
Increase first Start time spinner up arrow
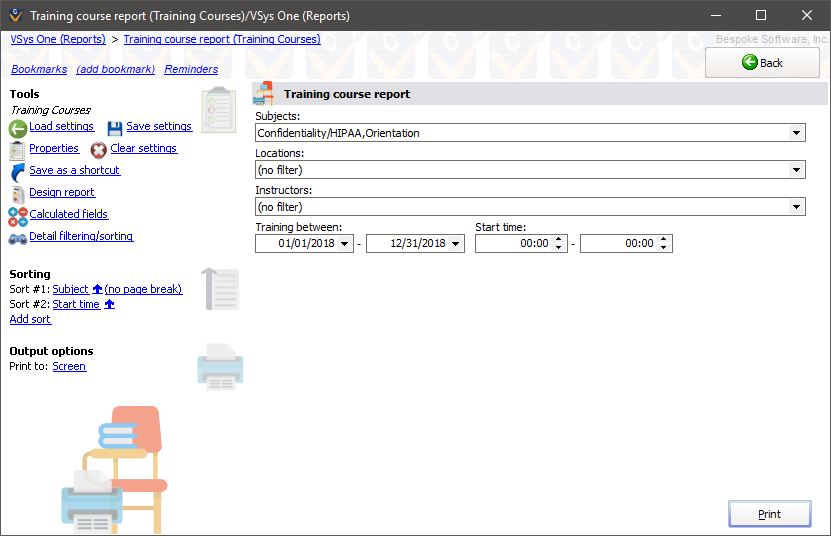[x=559, y=240]
